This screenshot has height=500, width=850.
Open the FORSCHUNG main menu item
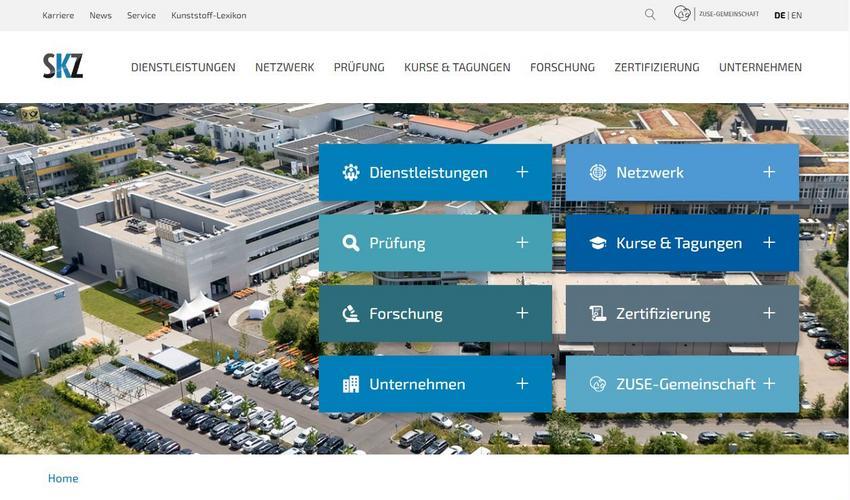[x=562, y=67]
